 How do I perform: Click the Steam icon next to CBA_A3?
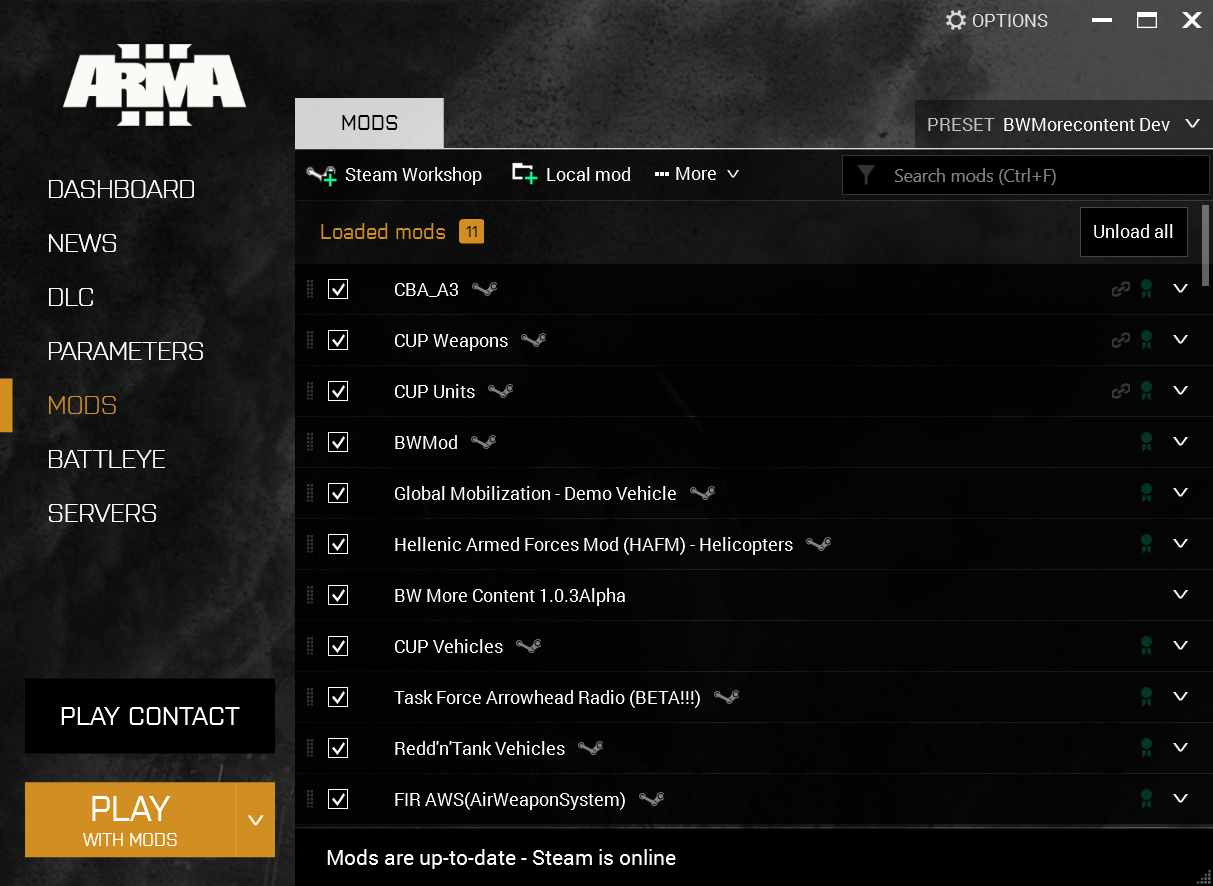485,289
